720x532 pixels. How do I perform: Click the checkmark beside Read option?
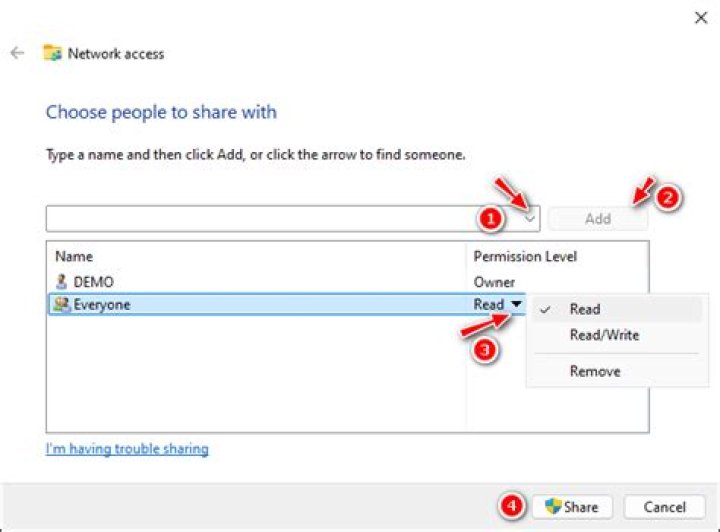point(545,310)
